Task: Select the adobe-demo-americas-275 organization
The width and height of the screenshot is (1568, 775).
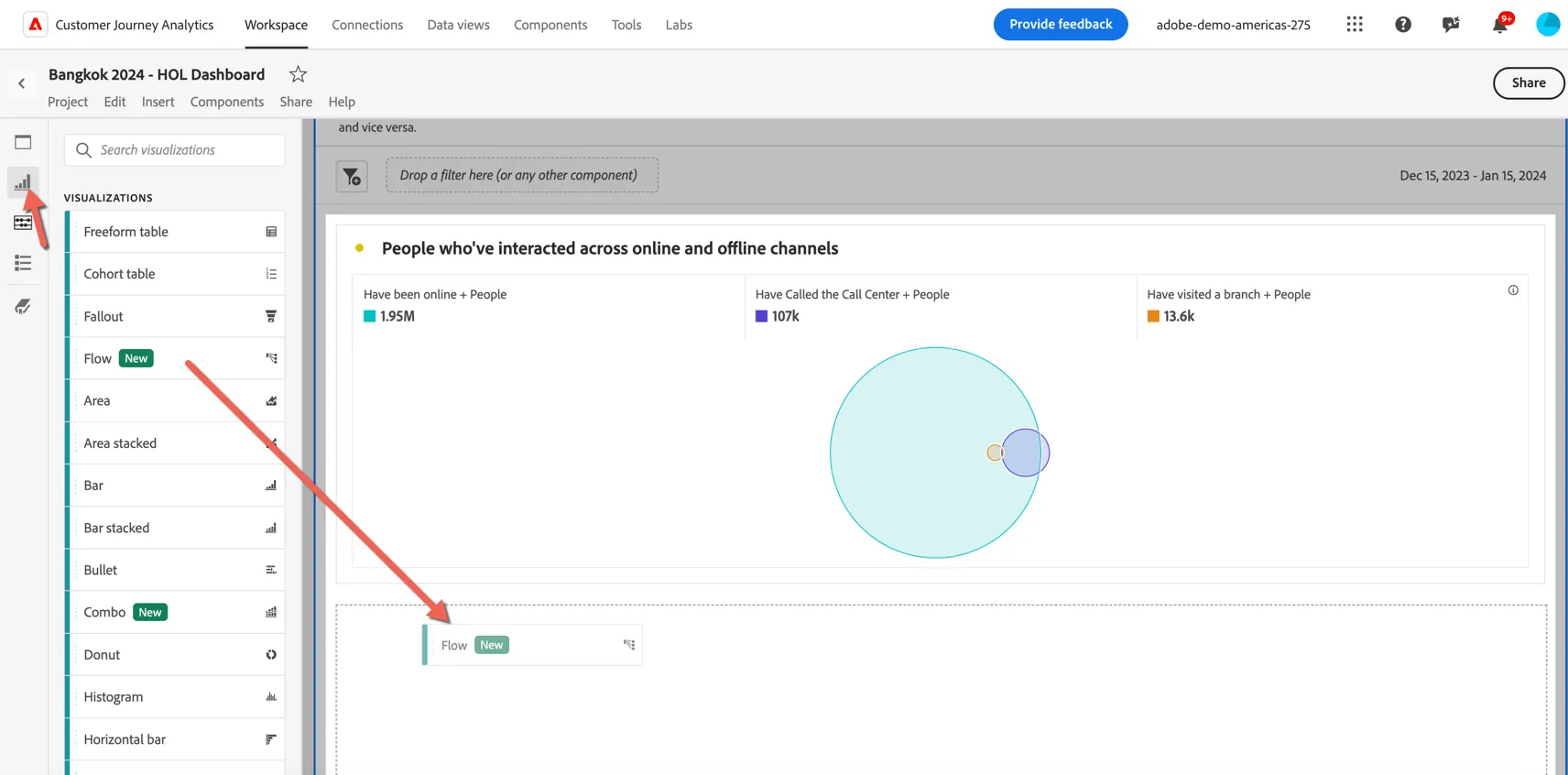Action: point(1233,25)
